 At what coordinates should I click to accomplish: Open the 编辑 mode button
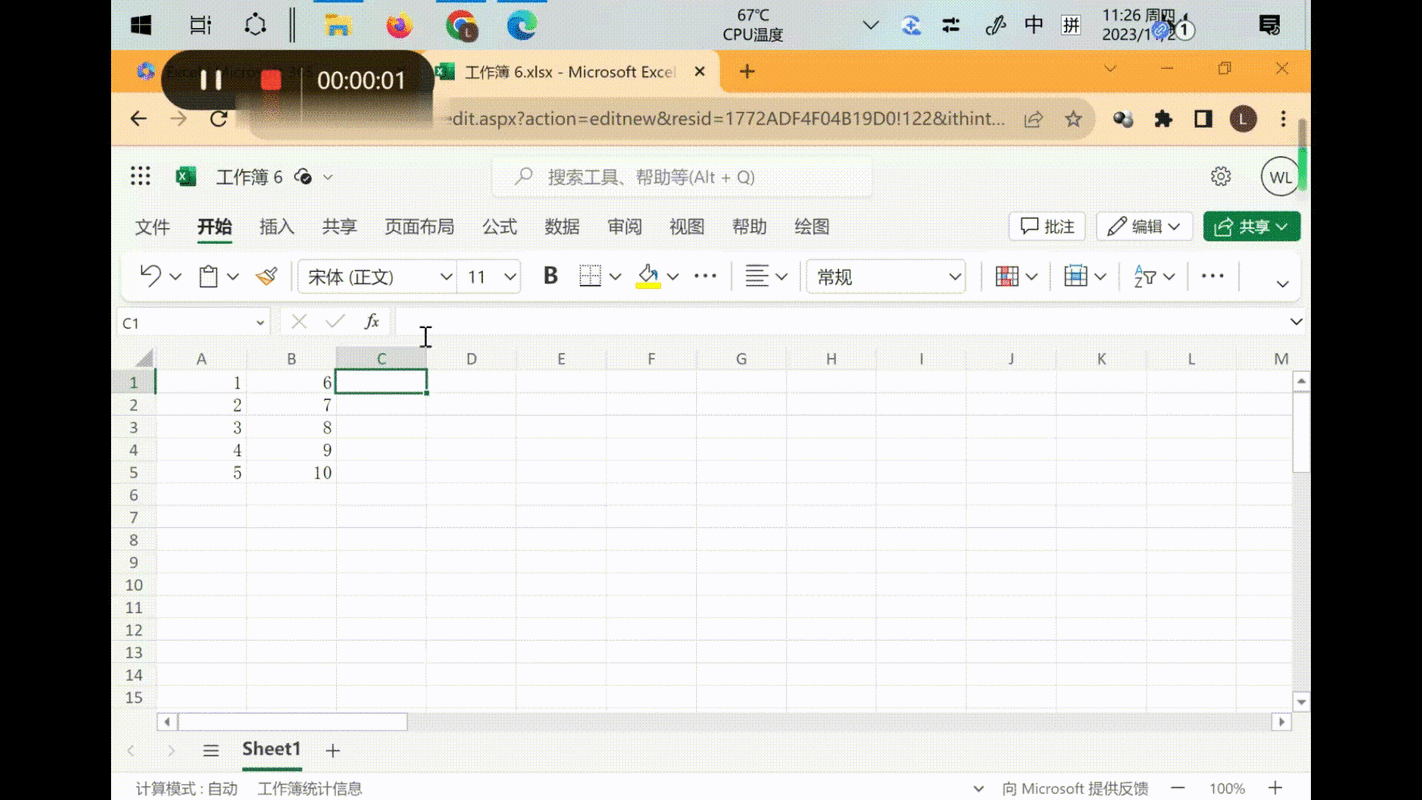point(1144,227)
